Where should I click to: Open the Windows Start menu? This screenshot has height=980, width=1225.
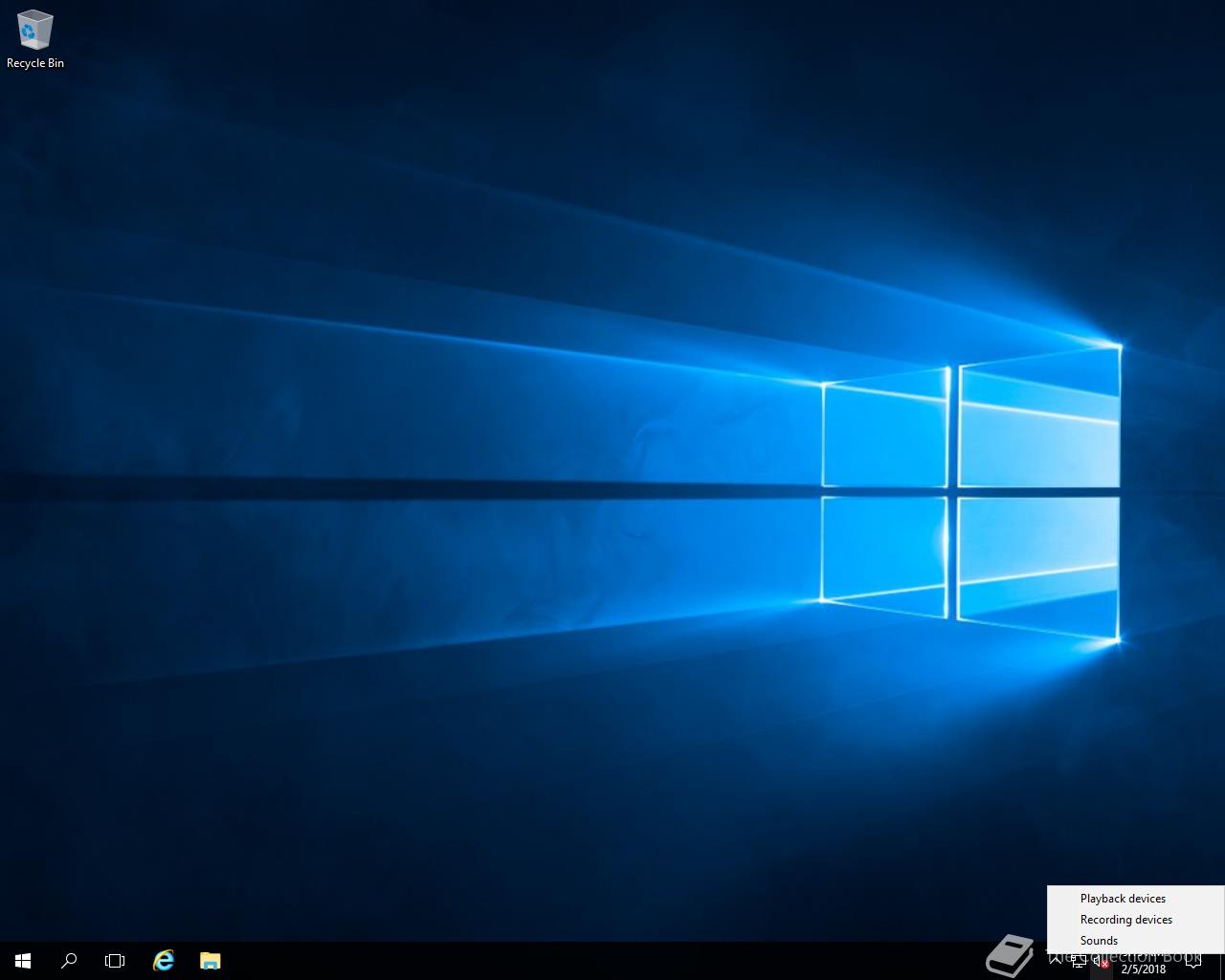[23, 960]
